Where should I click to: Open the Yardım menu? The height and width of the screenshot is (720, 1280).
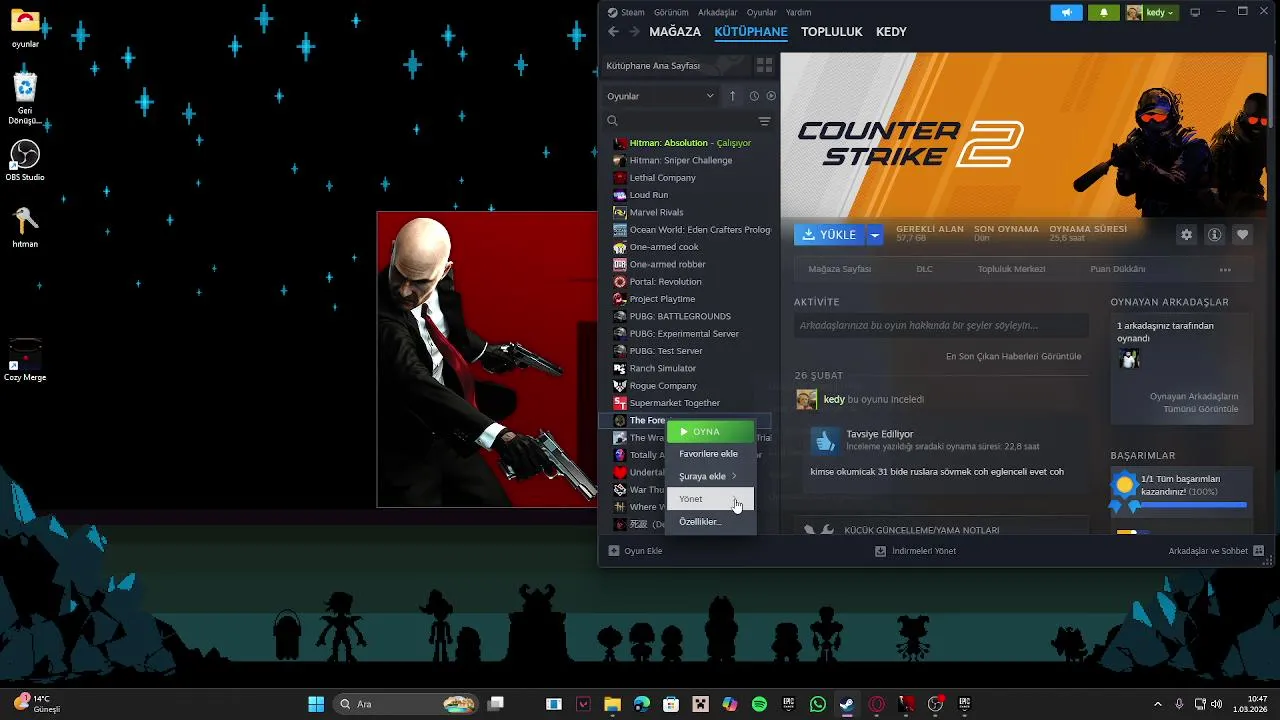pyautogui.click(x=798, y=13)
